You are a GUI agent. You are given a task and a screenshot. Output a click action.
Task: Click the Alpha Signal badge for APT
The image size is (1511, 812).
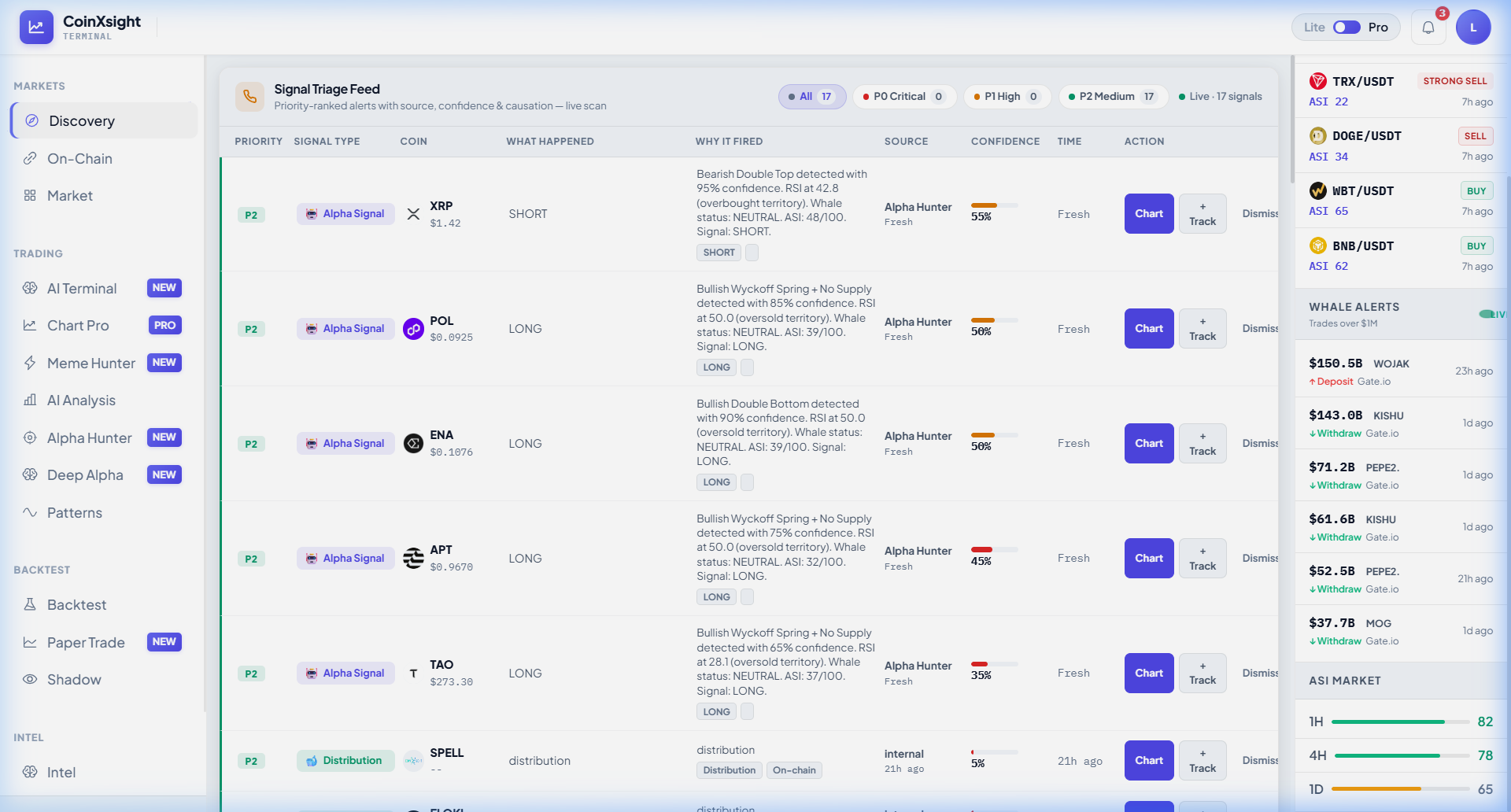[x=345, y=558]
